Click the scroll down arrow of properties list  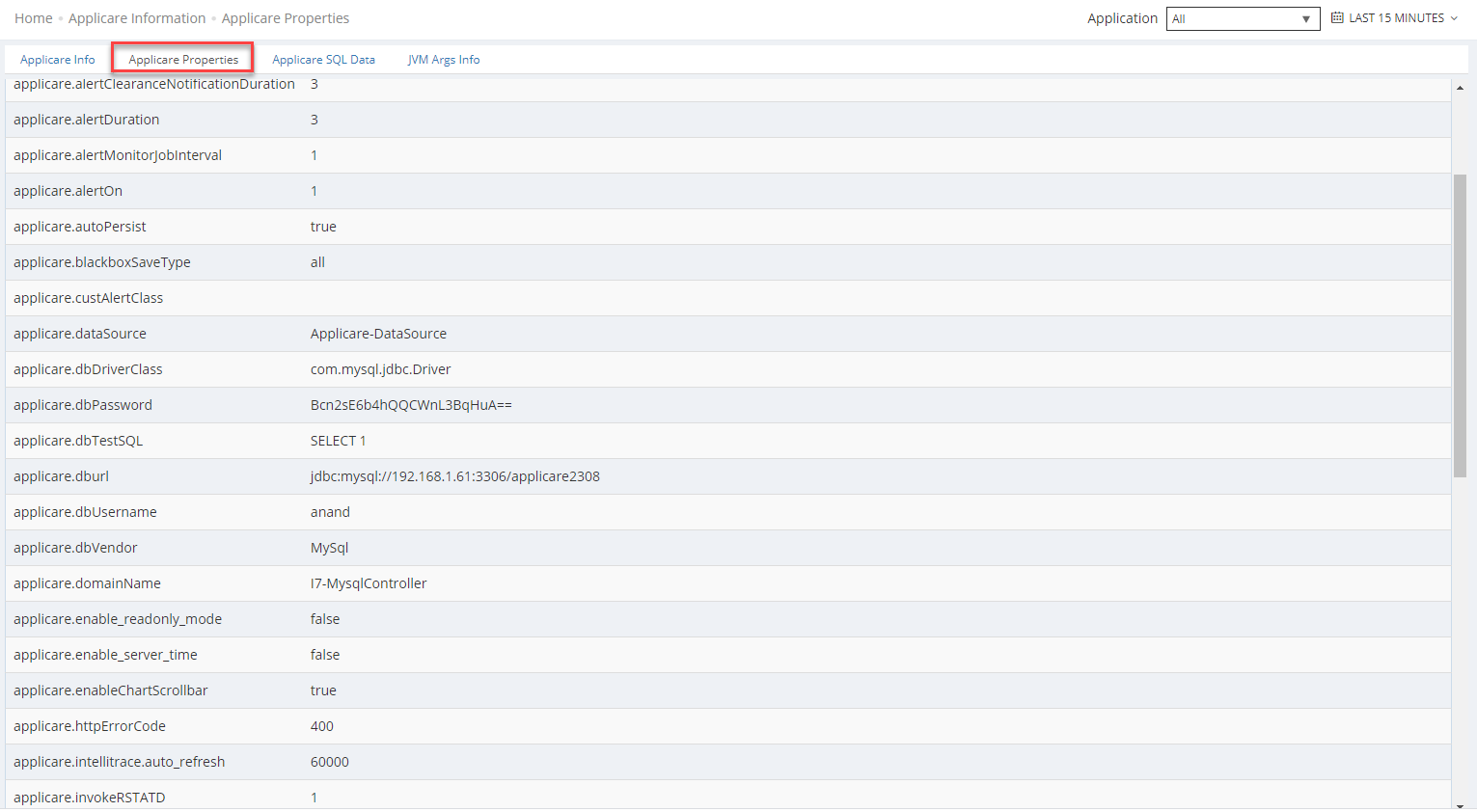pos(1460,805)
